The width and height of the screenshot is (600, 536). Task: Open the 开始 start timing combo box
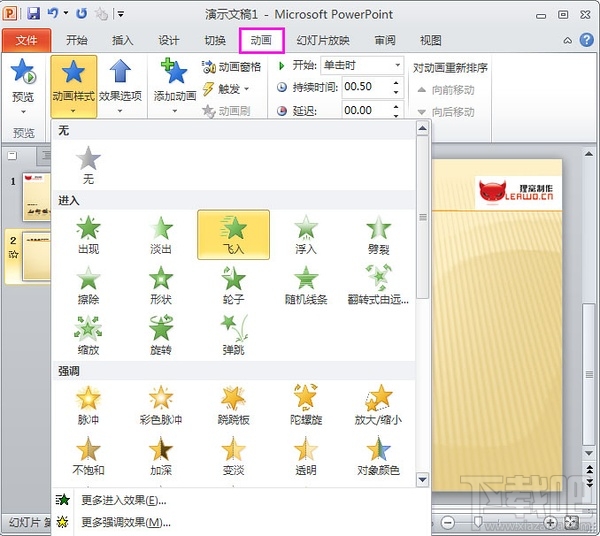click(362, 65)
